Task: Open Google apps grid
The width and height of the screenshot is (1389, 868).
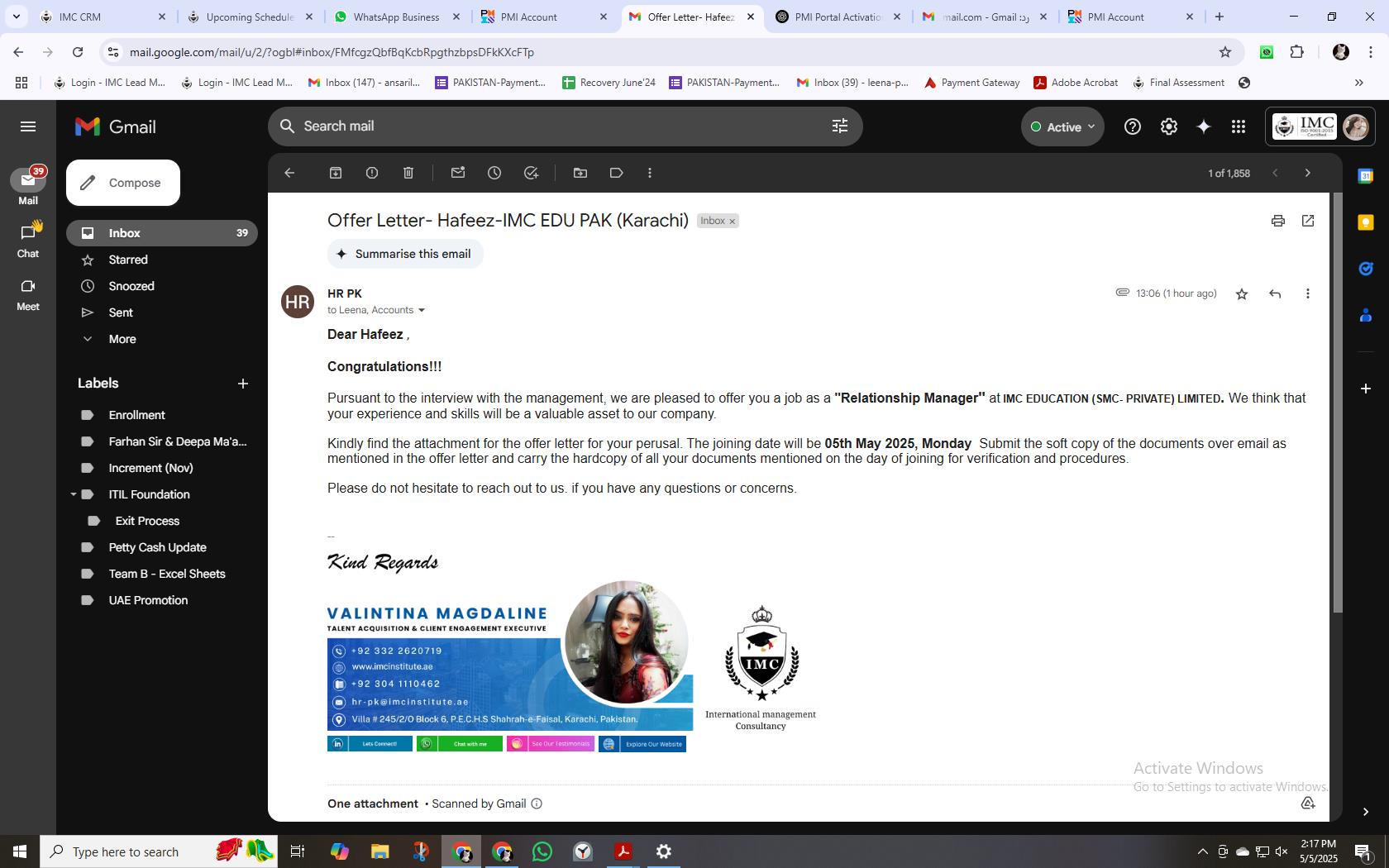Action: [1239, 126]
